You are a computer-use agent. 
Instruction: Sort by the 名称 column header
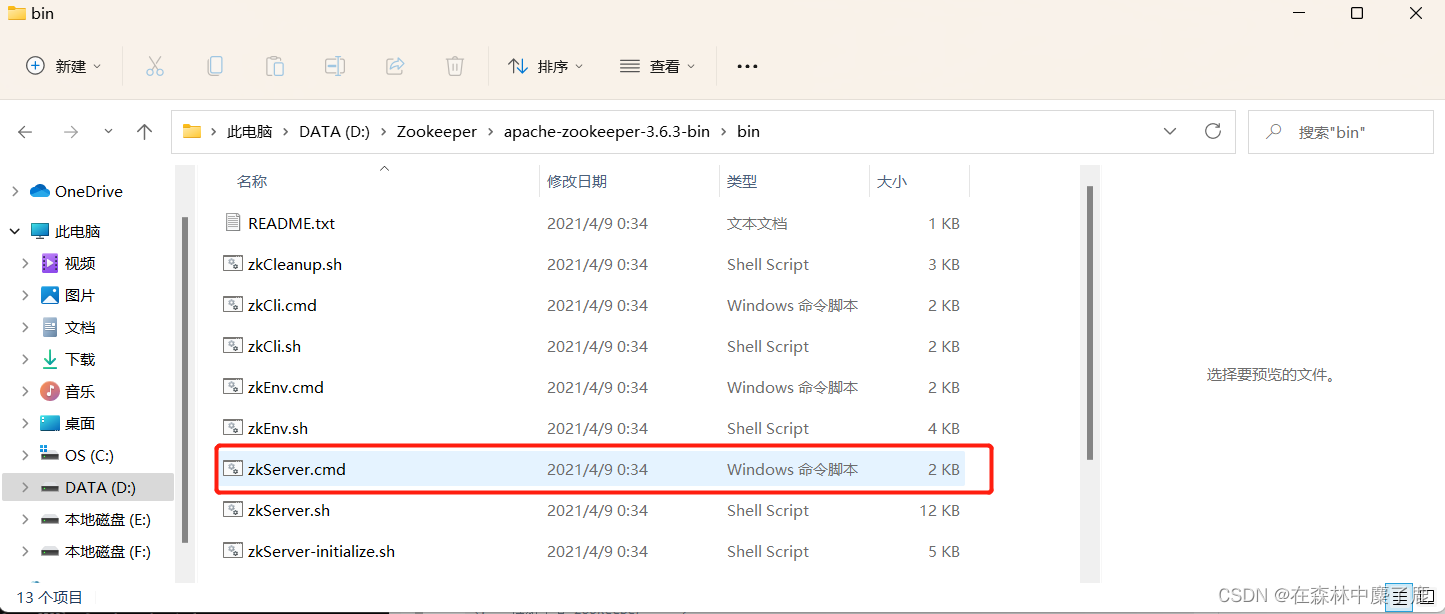252,181
